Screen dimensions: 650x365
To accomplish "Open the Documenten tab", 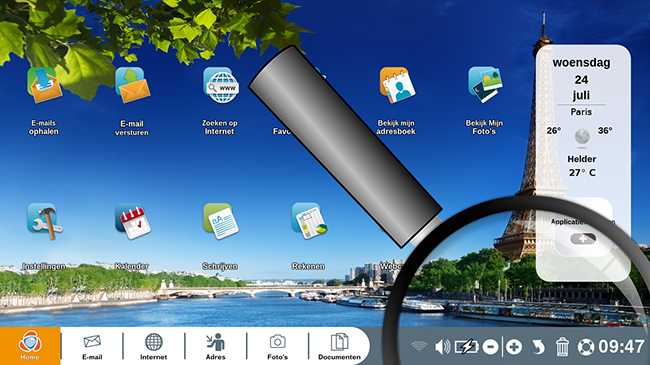I will [x=339, y=347].
